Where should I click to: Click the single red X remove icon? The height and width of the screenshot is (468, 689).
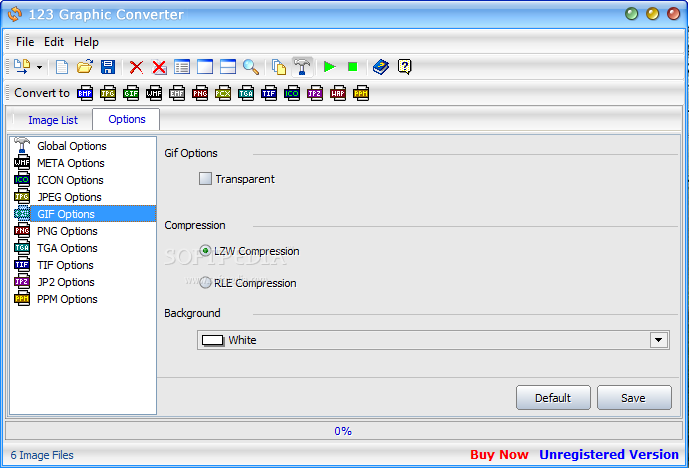click(136, 67)
